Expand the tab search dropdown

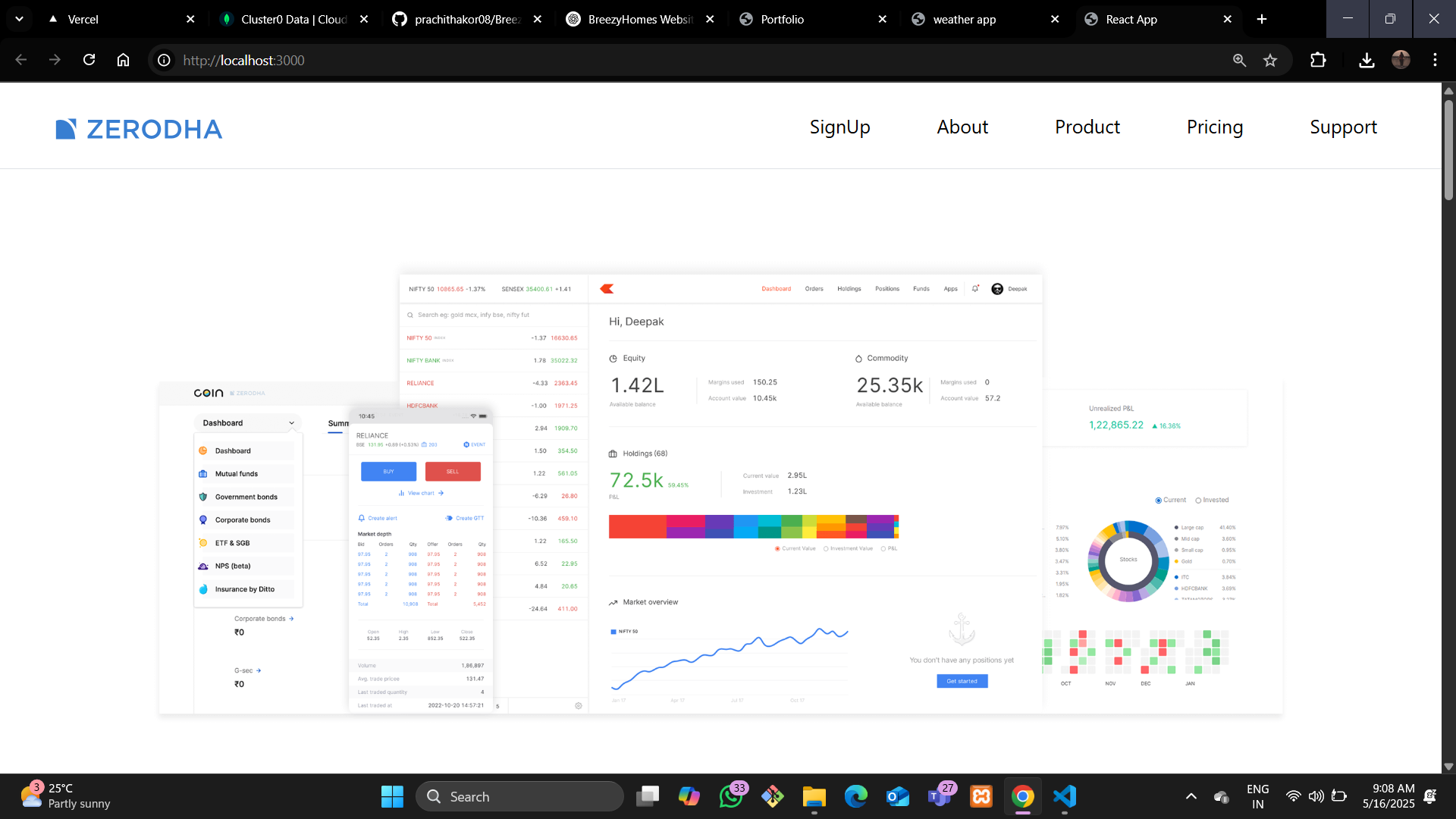coord(19,19)
